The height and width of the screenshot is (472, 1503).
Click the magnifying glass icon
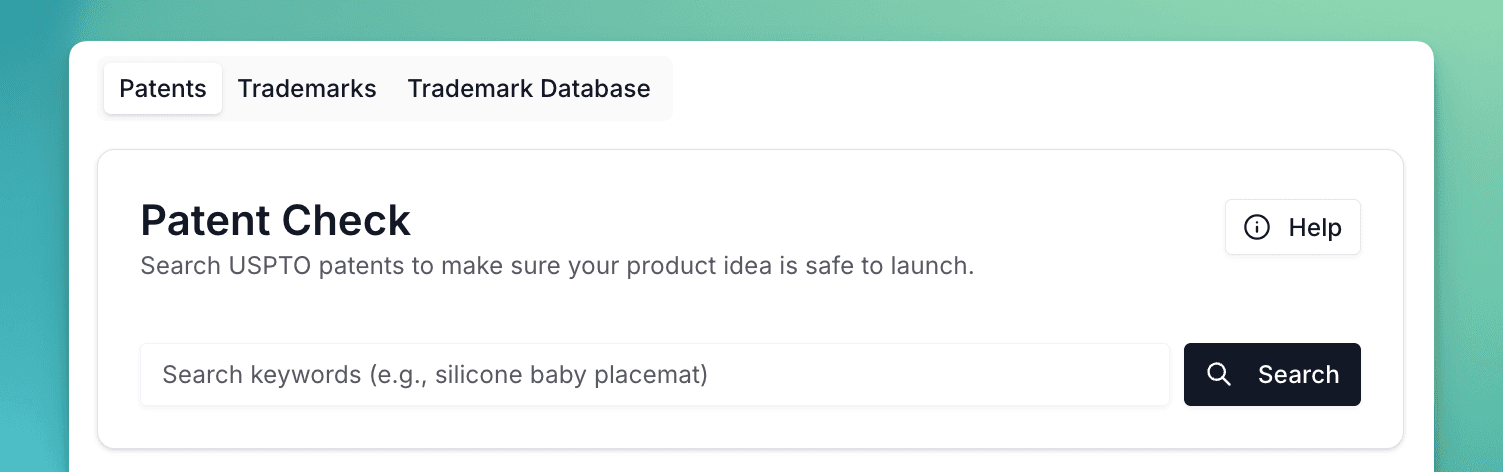(x=1218, y=375)
